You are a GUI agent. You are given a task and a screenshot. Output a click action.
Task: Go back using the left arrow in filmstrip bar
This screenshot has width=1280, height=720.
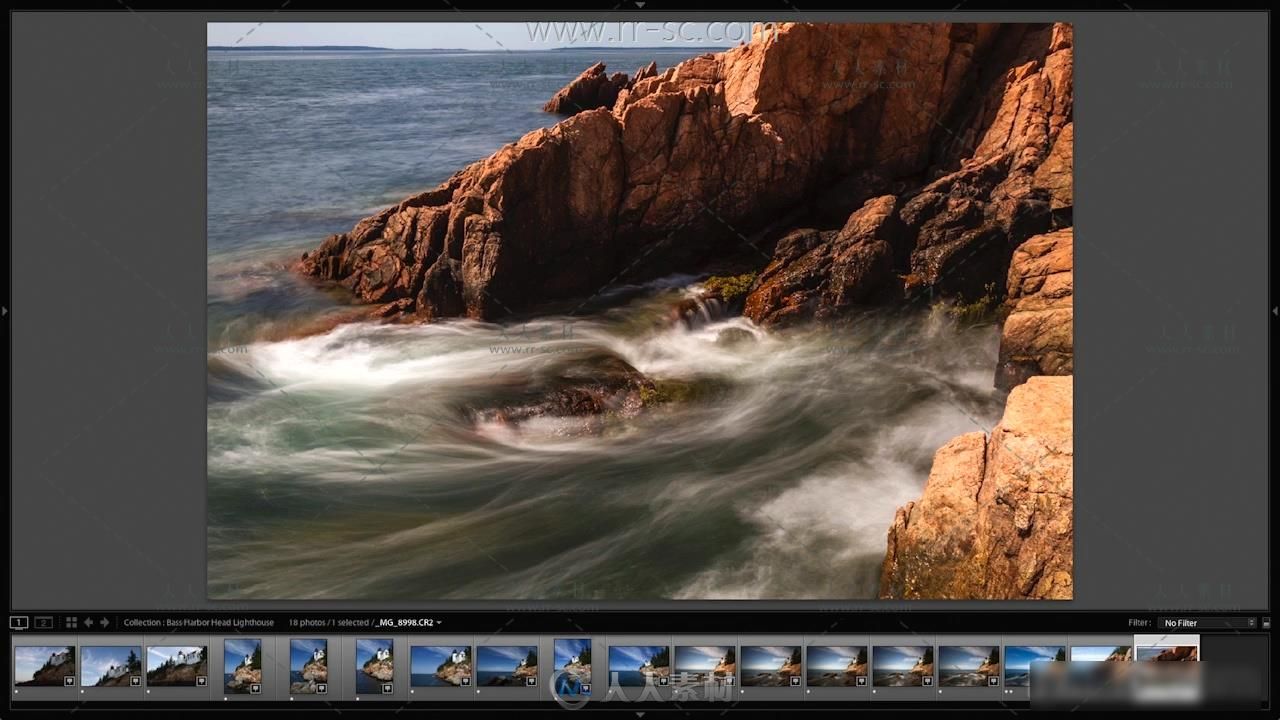pos(88,622)
